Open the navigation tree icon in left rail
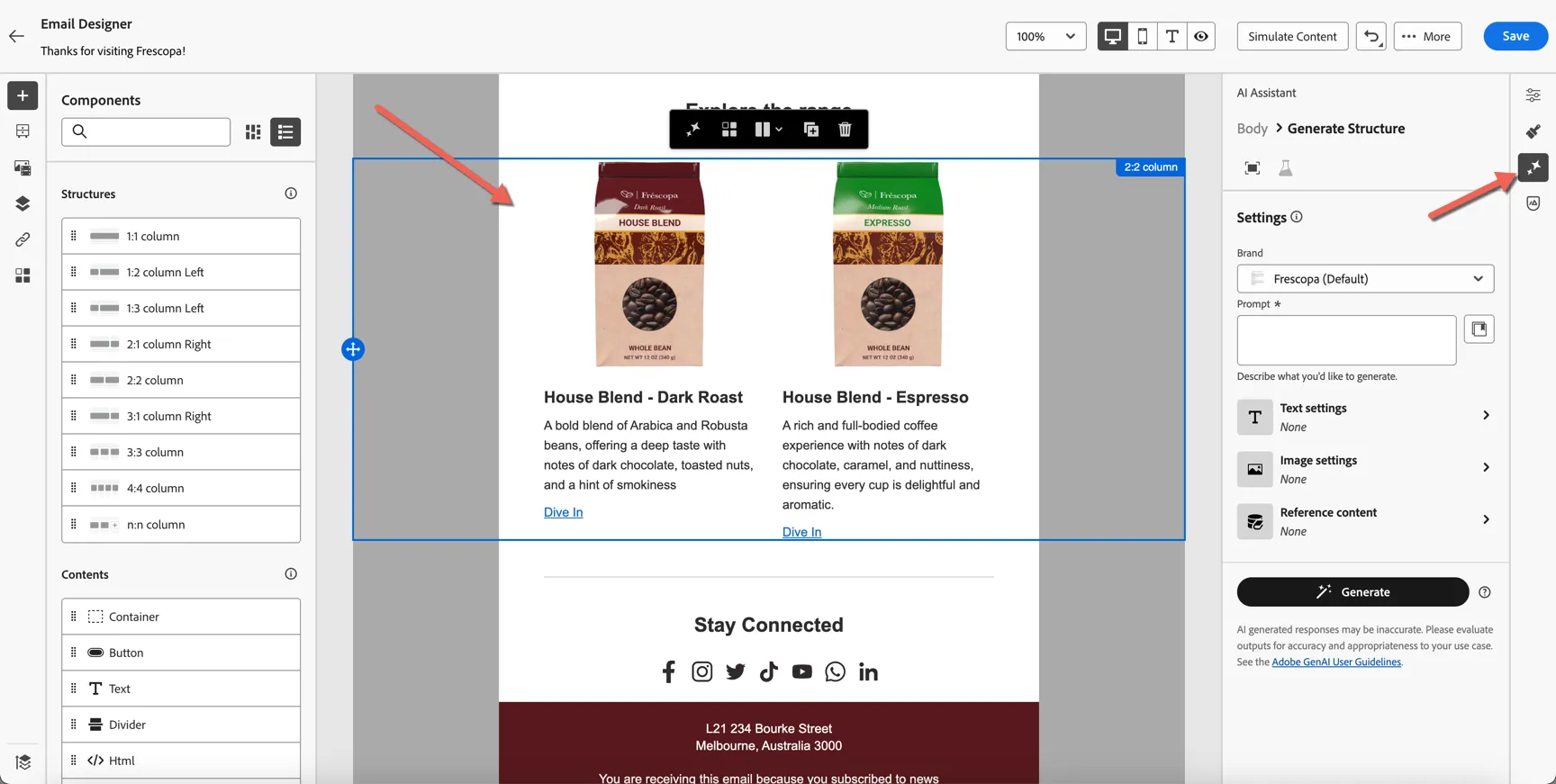Screen dimensions: 1556x784 [x=23, y=131]
